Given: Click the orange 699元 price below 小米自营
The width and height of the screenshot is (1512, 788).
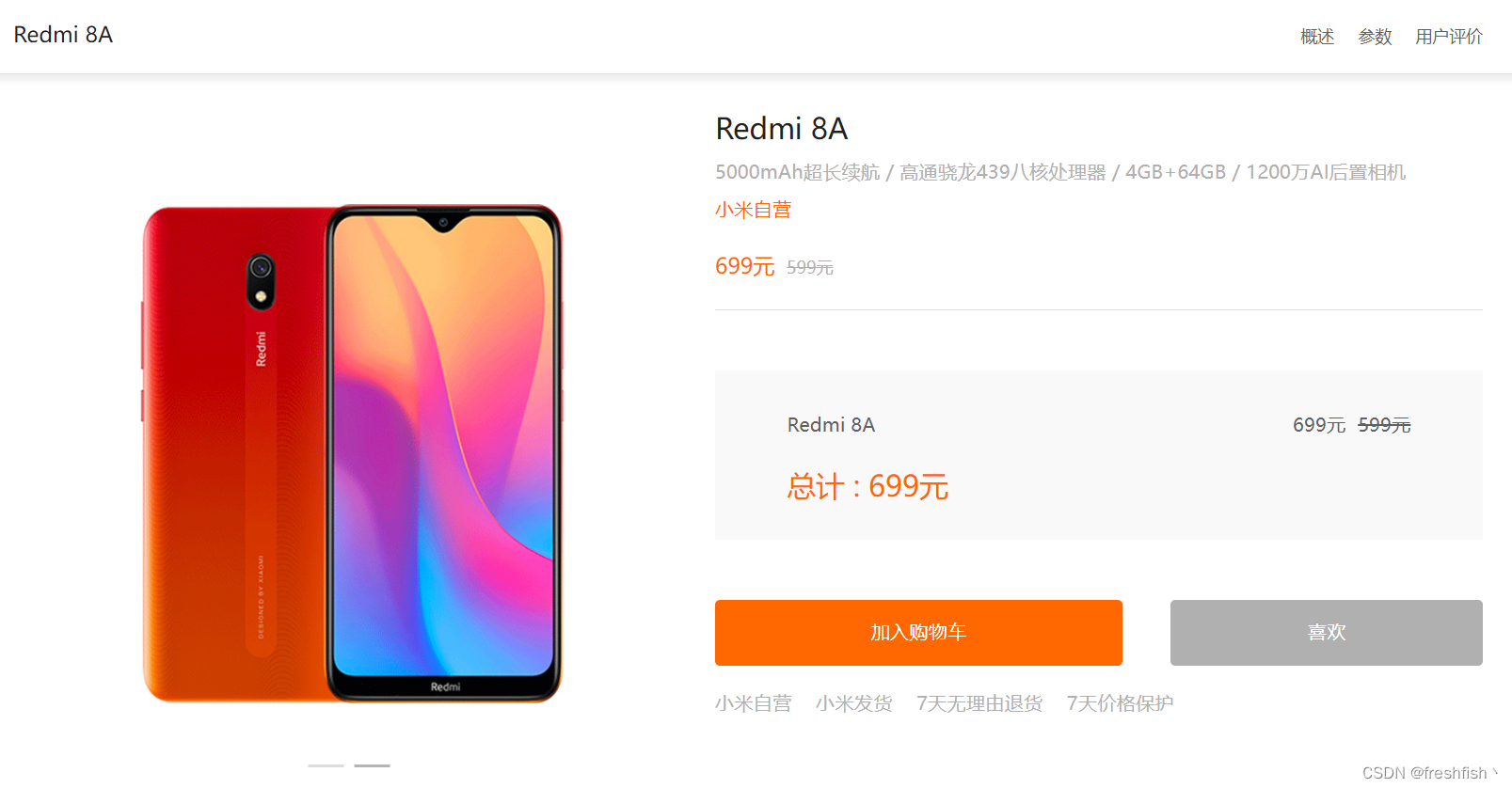Looking at the screenshot, I should click(x=744, y=266).
